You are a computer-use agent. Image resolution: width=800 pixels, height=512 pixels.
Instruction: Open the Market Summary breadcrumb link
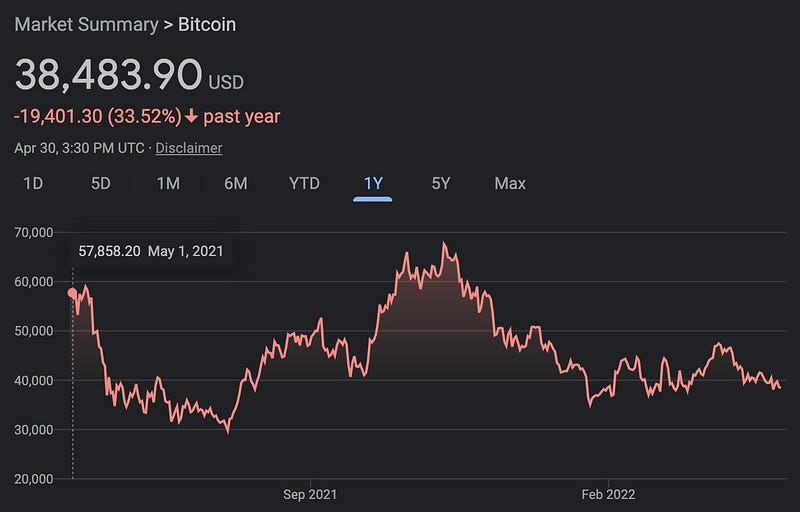pos(86,24)
